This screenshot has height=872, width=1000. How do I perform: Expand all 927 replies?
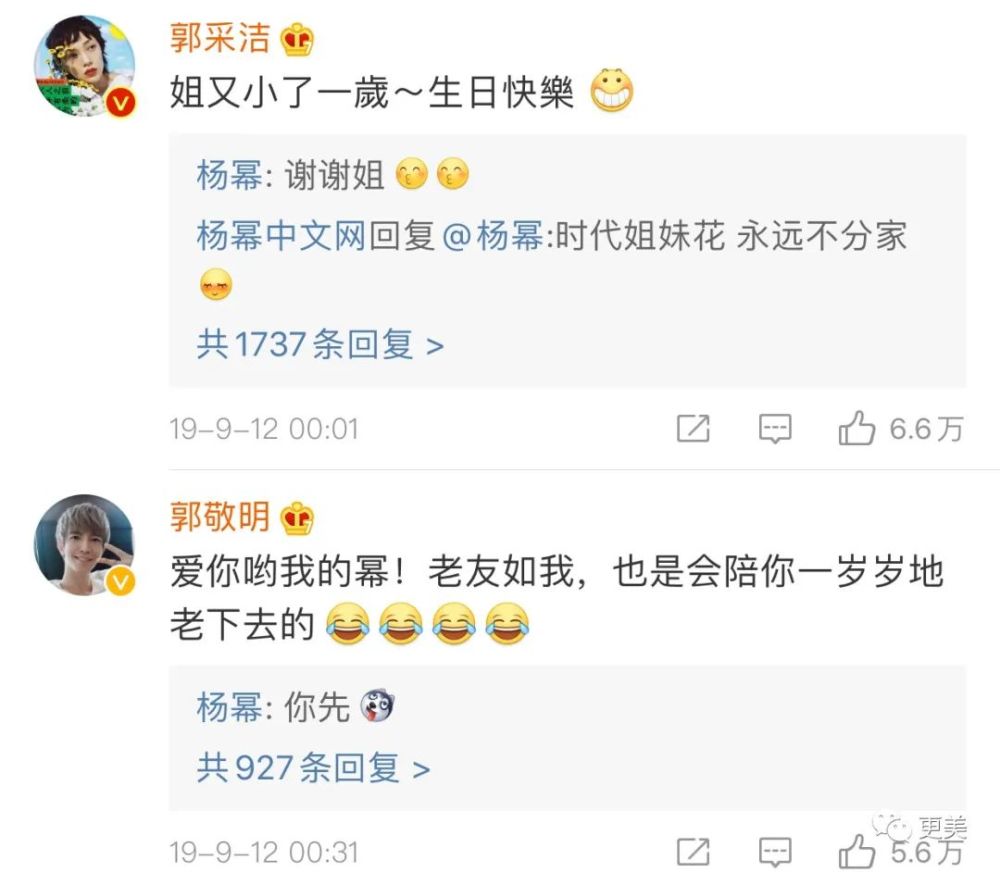tap(313, 768)
